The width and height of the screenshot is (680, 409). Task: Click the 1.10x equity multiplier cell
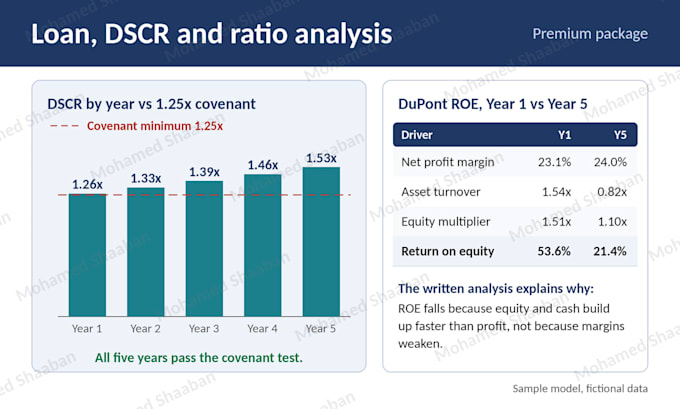pyautogui.click(x=612, y=222)
